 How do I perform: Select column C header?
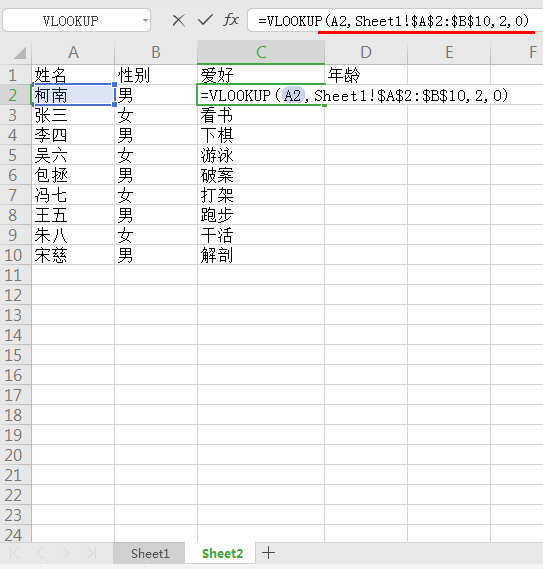pyautogui.click(x=261, y=53)
